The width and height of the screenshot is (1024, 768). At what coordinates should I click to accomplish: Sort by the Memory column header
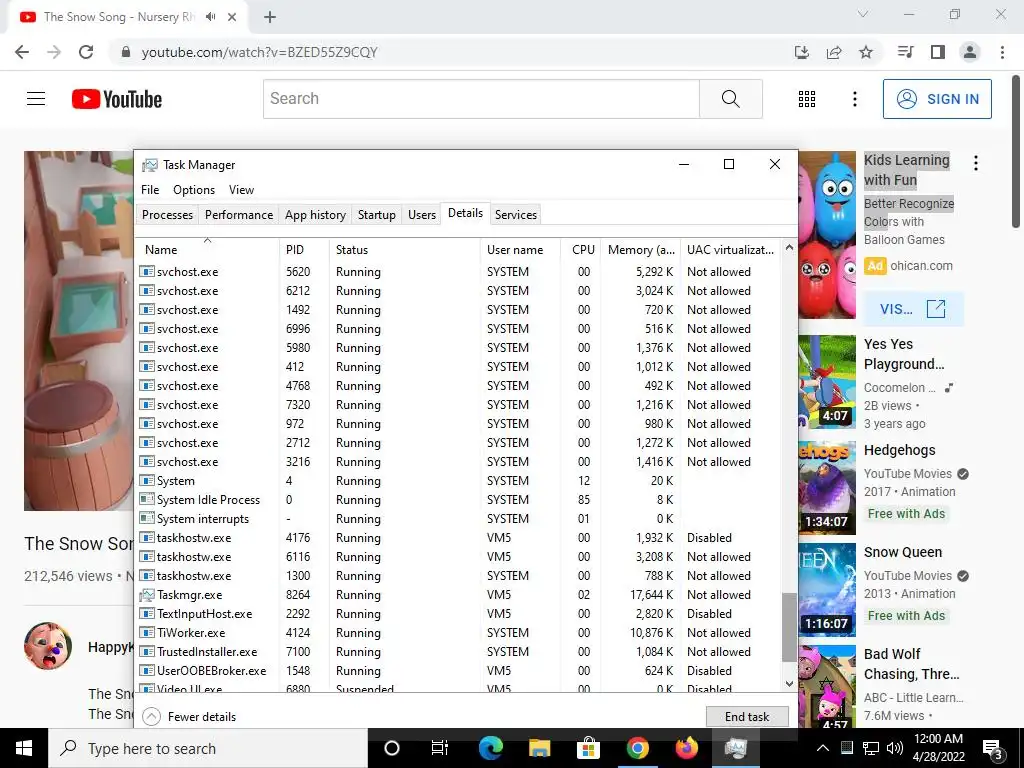pos(640,249)
